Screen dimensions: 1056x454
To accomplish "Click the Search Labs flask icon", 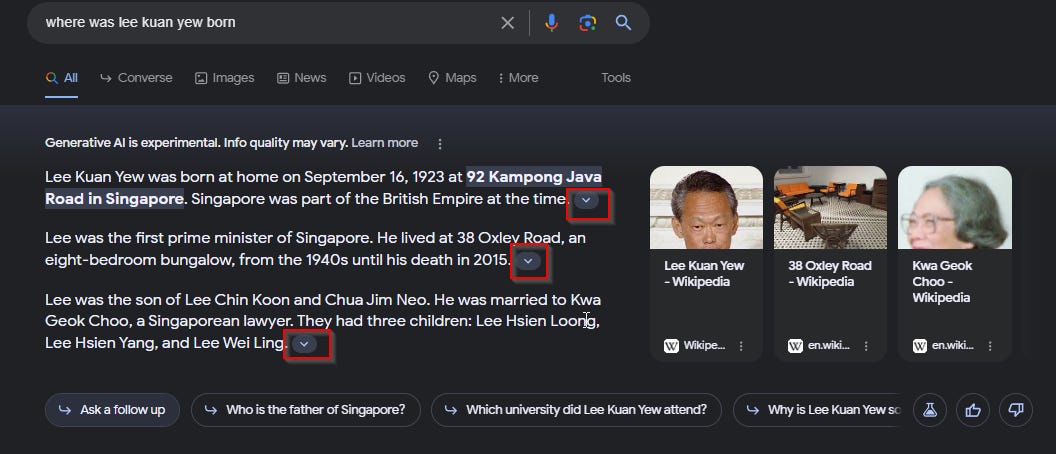I will pos(930,410).
